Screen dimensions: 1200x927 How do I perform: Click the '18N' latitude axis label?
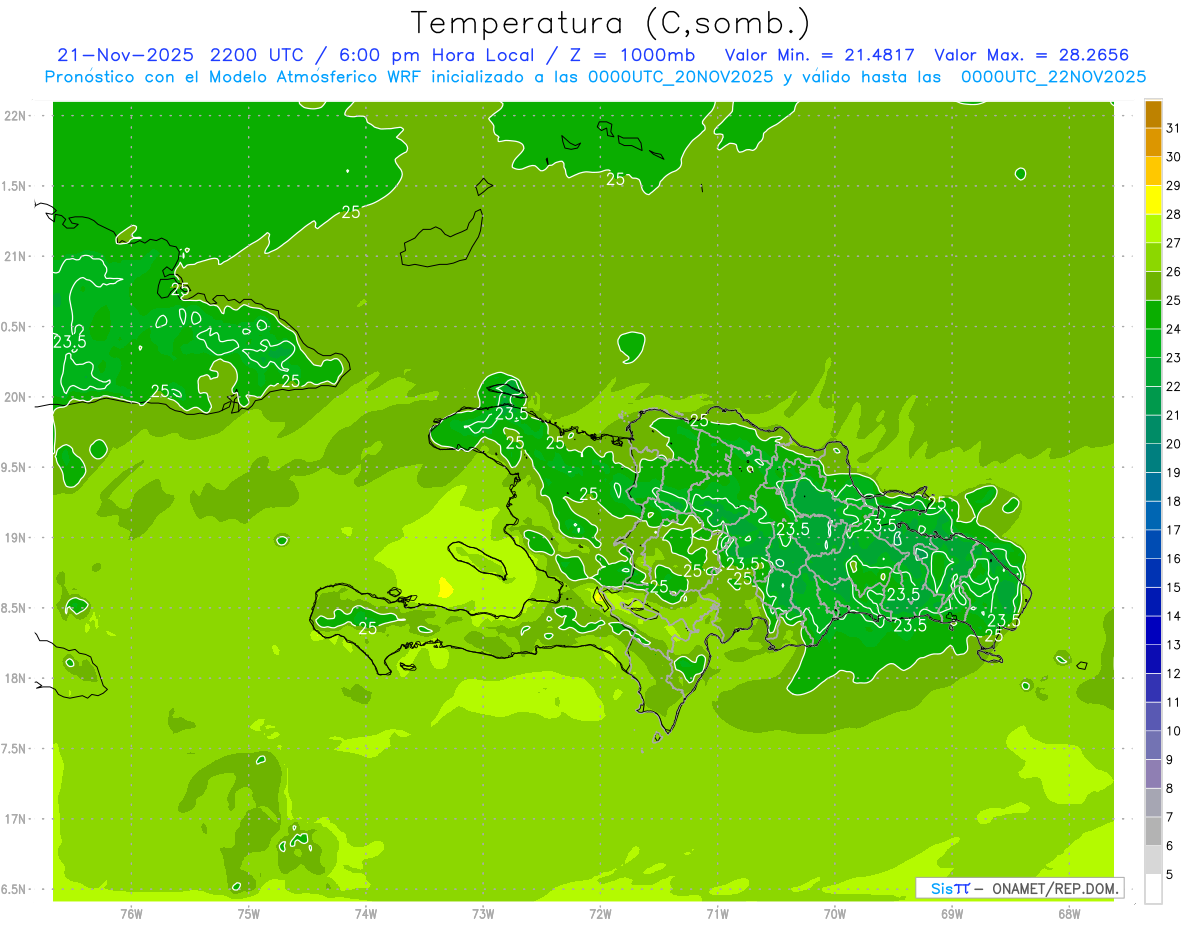point(17,678)
